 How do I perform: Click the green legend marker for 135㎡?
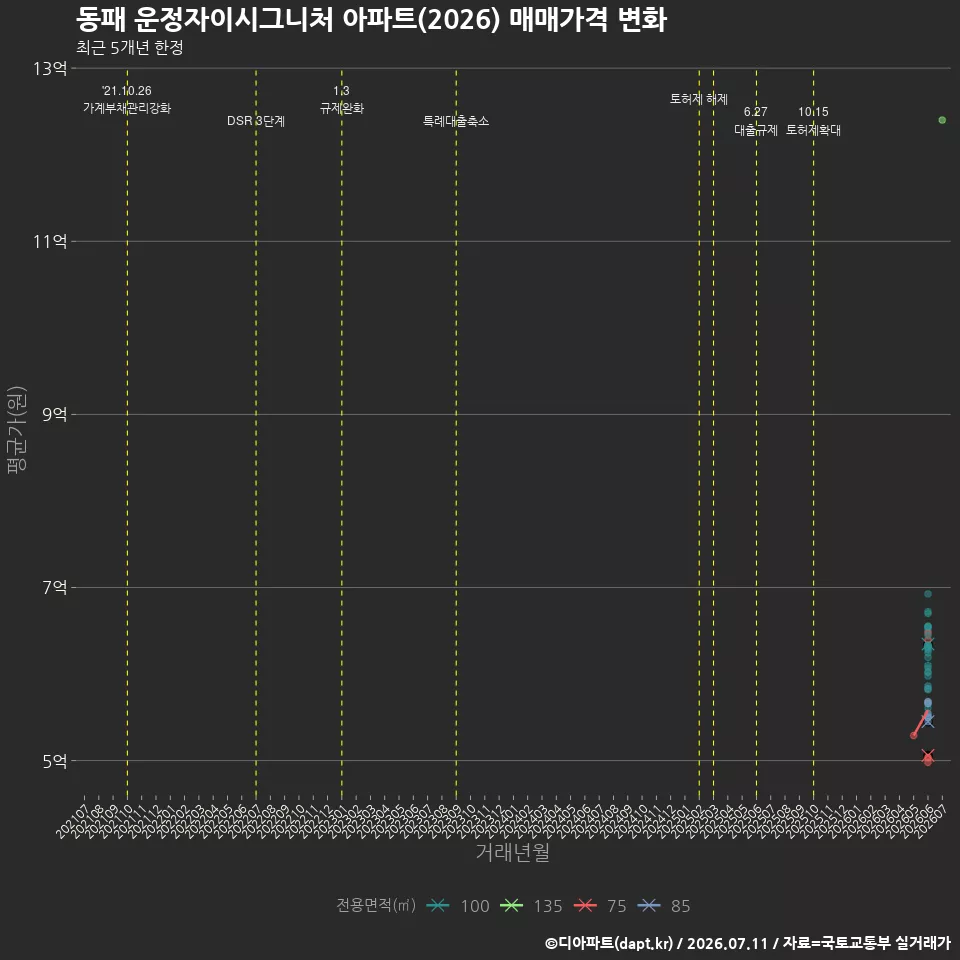(511, 906)
